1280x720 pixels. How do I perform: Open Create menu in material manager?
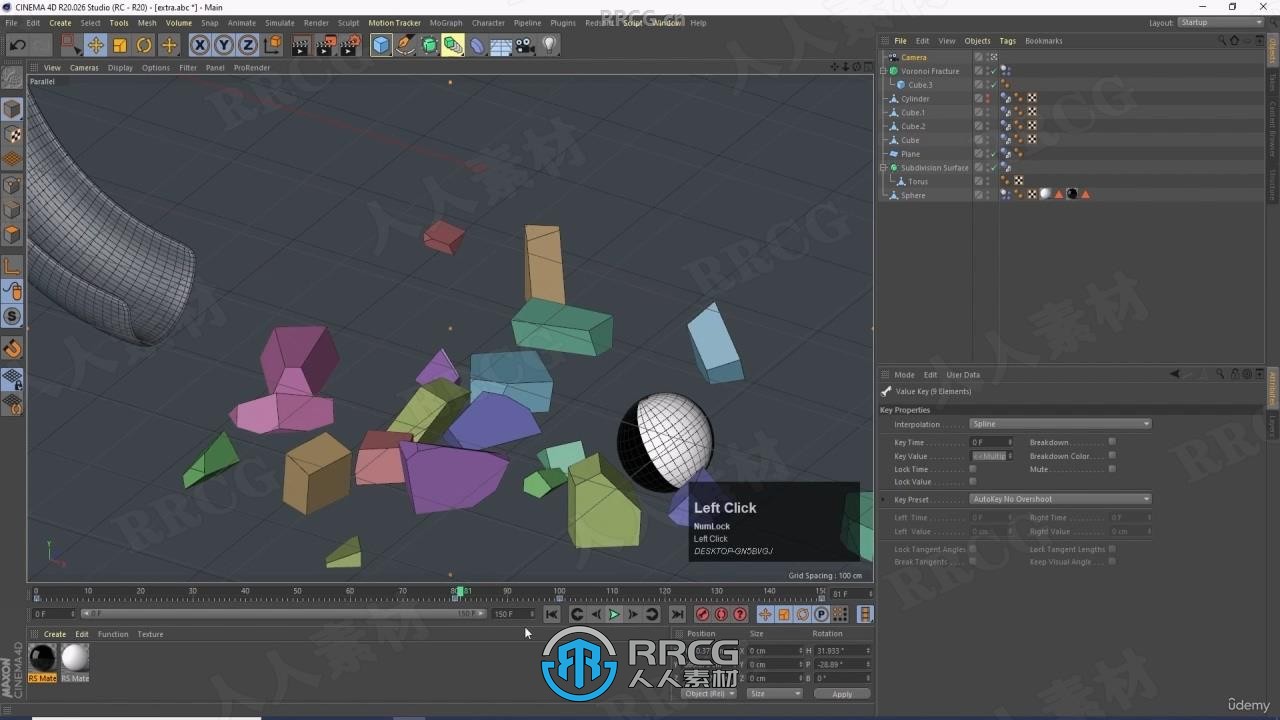point(55,634)
